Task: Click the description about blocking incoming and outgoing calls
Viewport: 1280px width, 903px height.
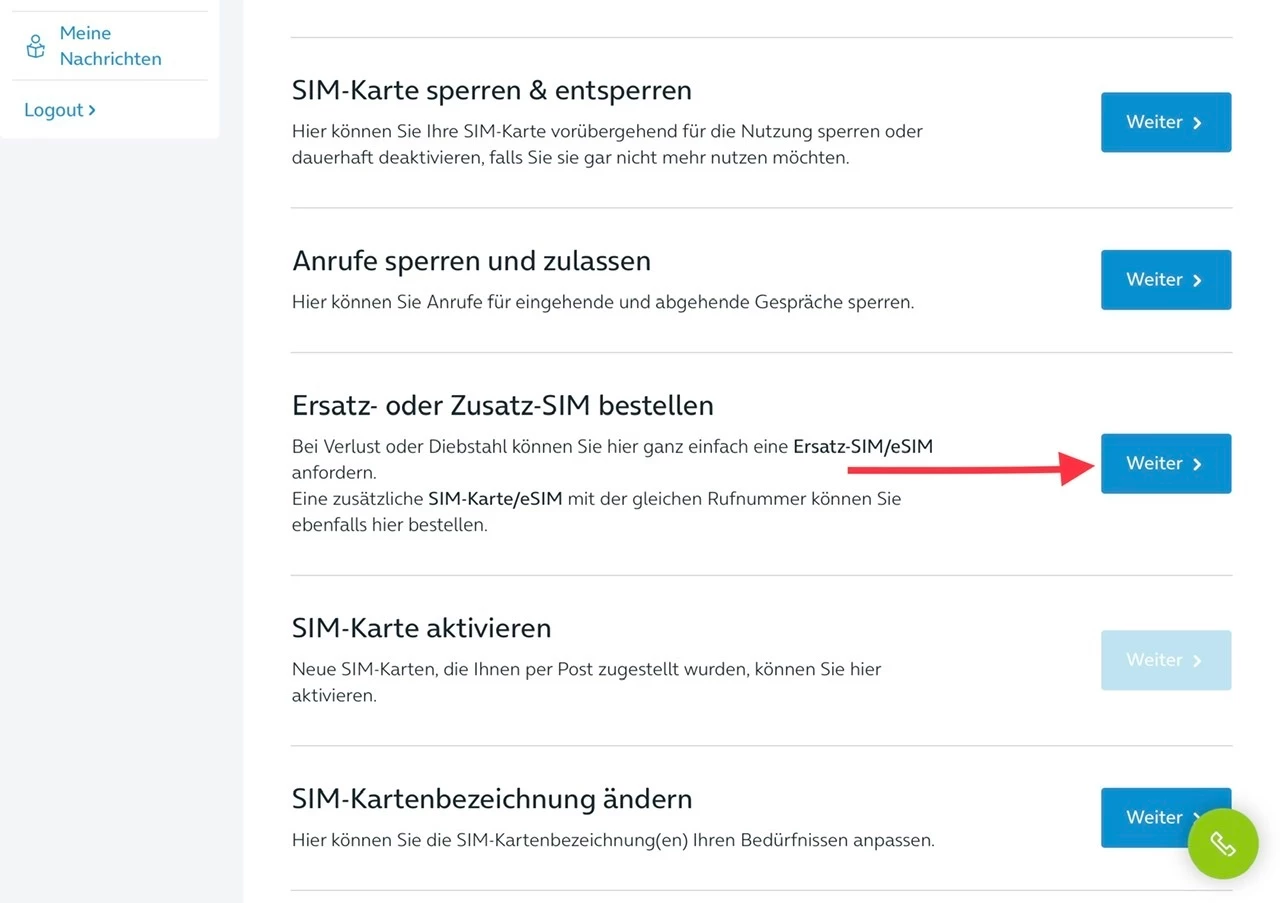Action: pyautogui.click(x=602, y=302)
